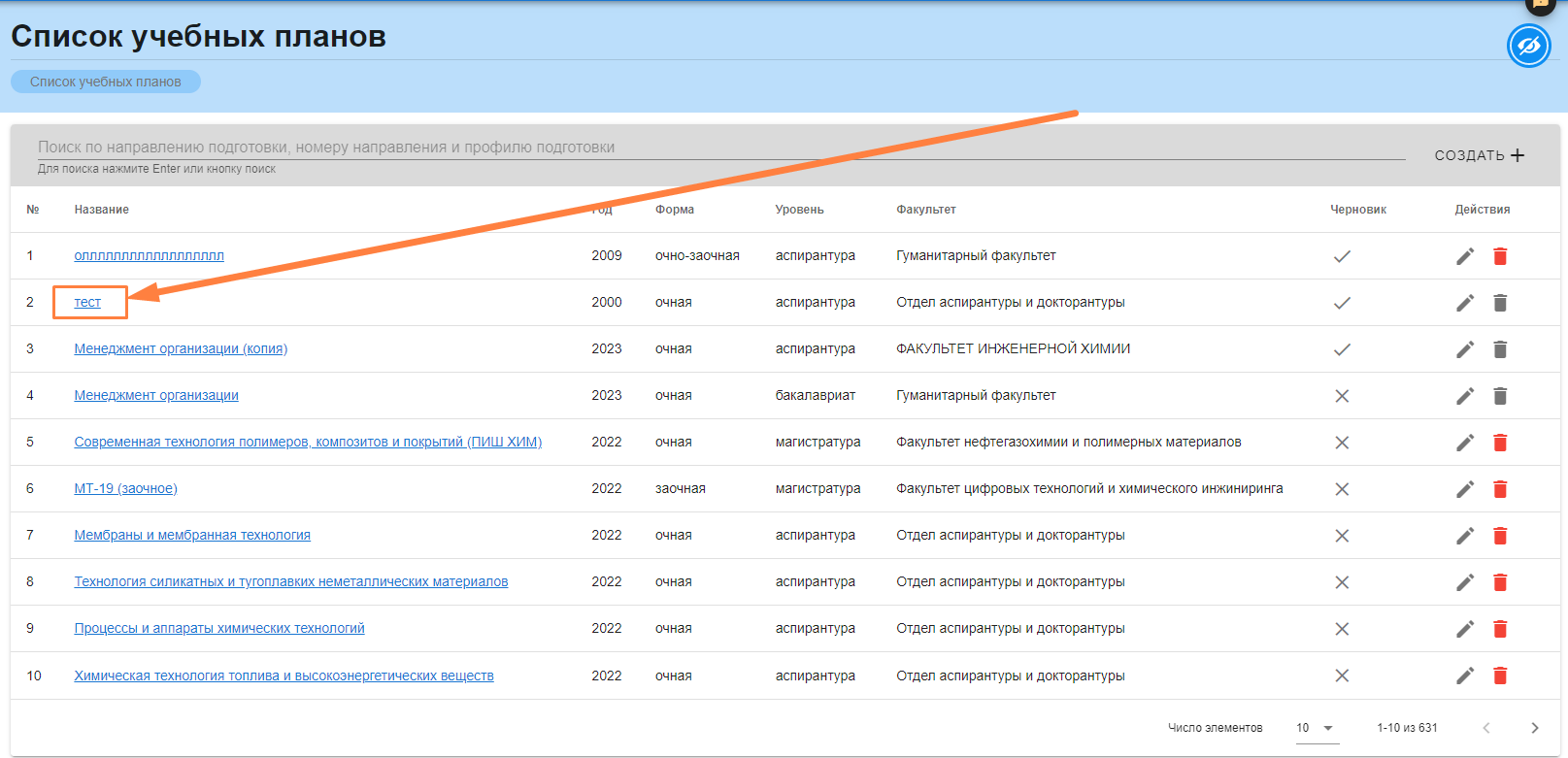The width and height of the screenshot is (1568, 758).
Task: Toggle draft cross for 'Менеджмент организации' row
Action: coord(1342,396)
